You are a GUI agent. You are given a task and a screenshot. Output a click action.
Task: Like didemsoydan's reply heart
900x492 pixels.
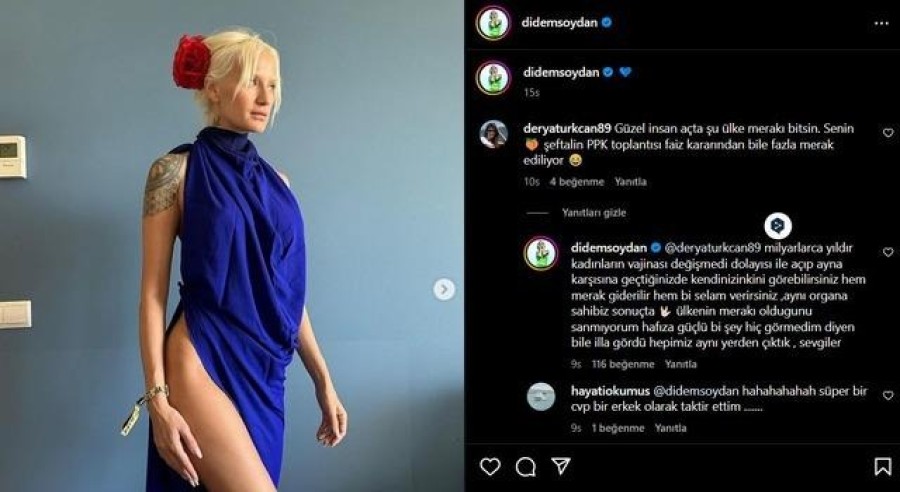pos(888,252)
